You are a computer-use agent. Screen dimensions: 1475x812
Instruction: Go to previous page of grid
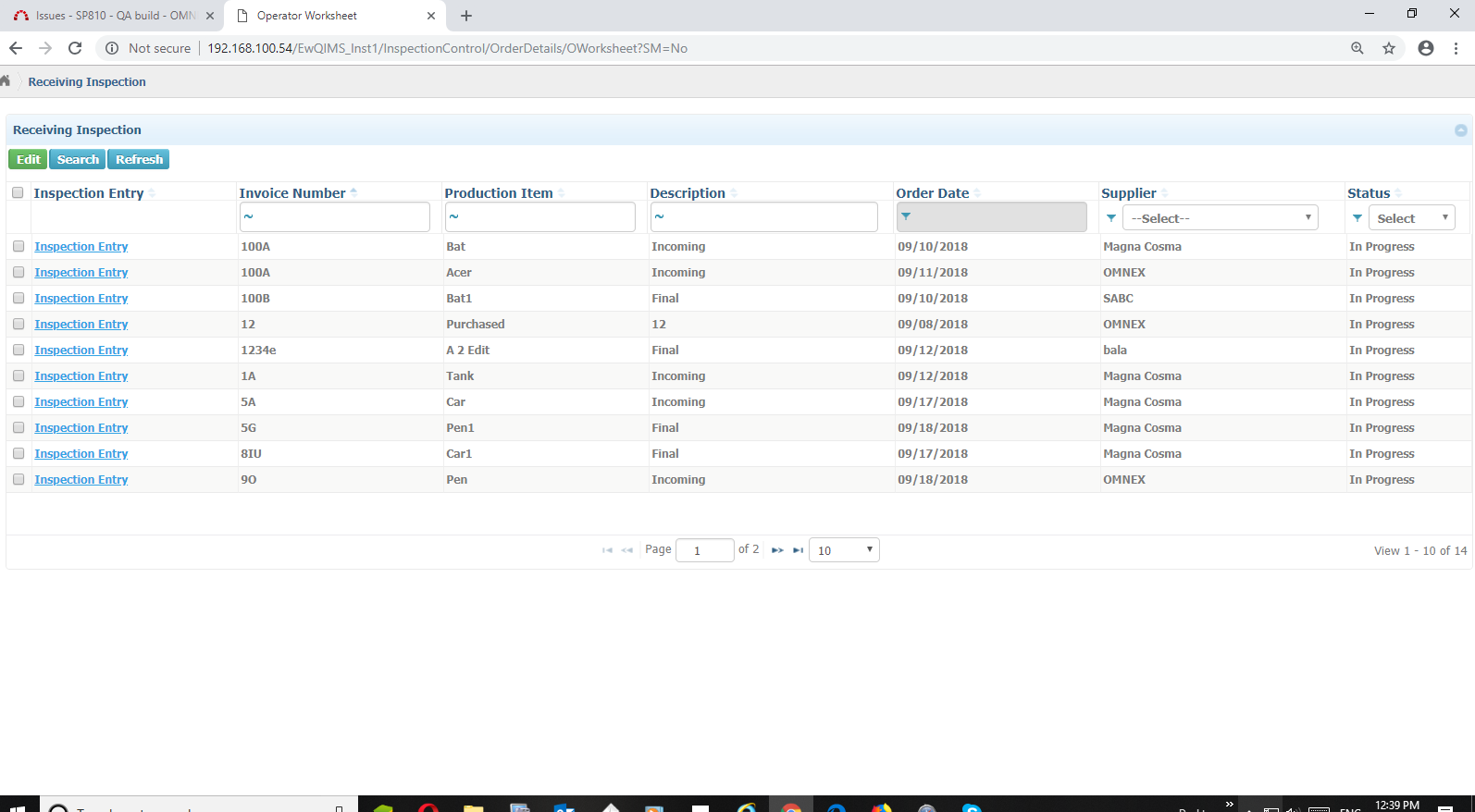pyautogui.click(x=627, y=550)
